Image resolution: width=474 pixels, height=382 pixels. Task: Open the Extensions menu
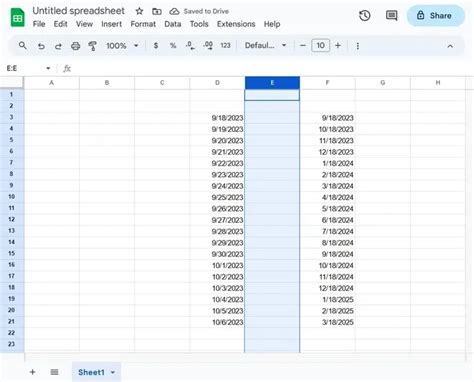[236, 24]
